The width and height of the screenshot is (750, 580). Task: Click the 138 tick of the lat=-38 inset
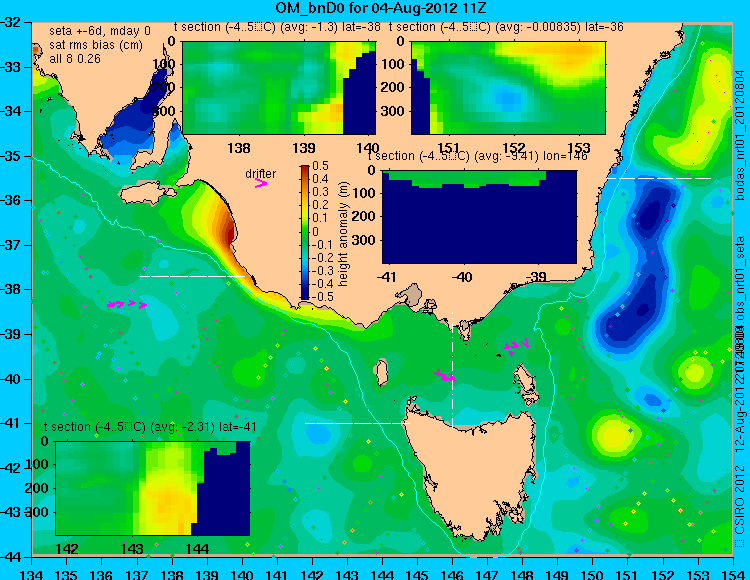coord(239,148)
